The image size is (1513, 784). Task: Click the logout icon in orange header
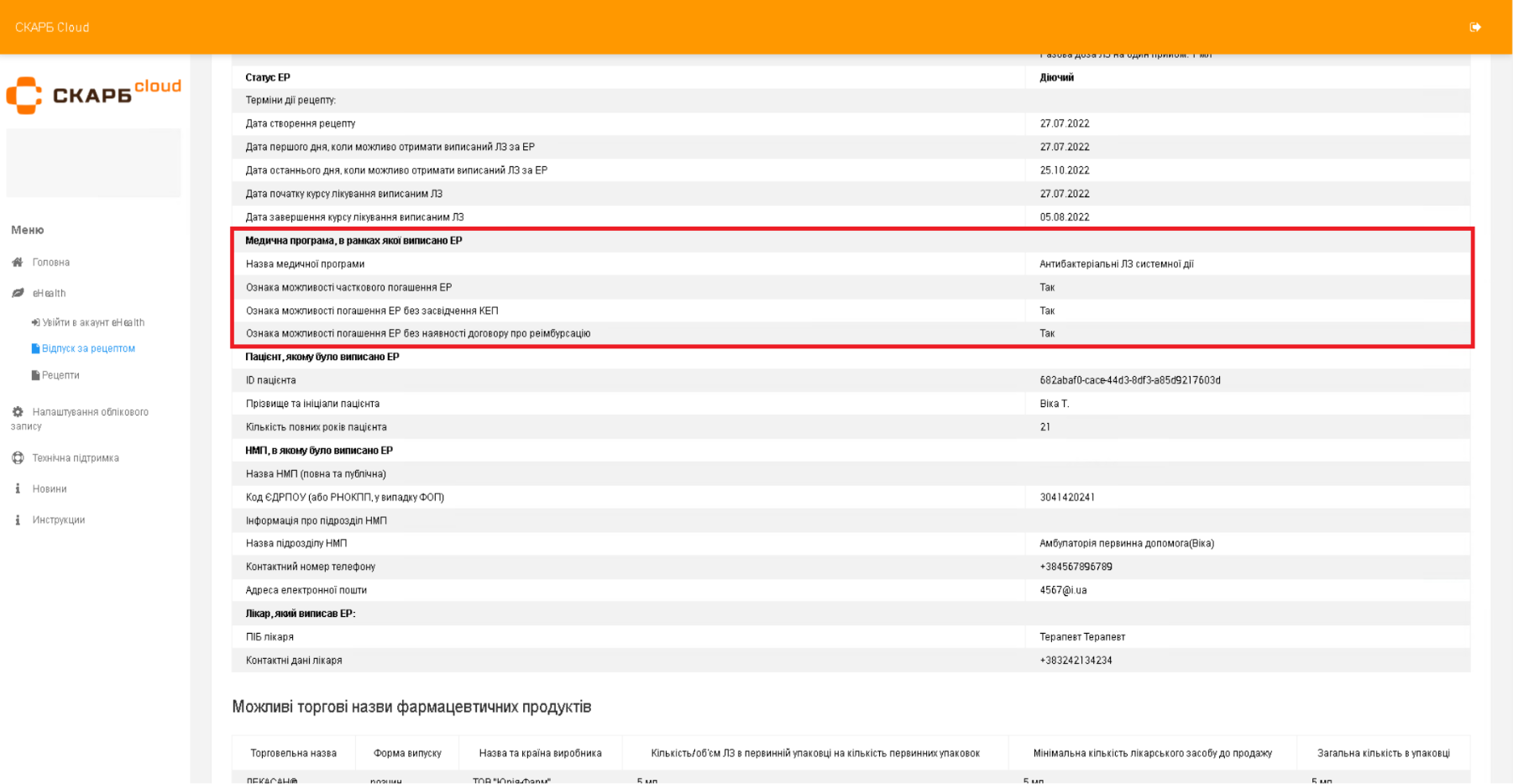1475,27
